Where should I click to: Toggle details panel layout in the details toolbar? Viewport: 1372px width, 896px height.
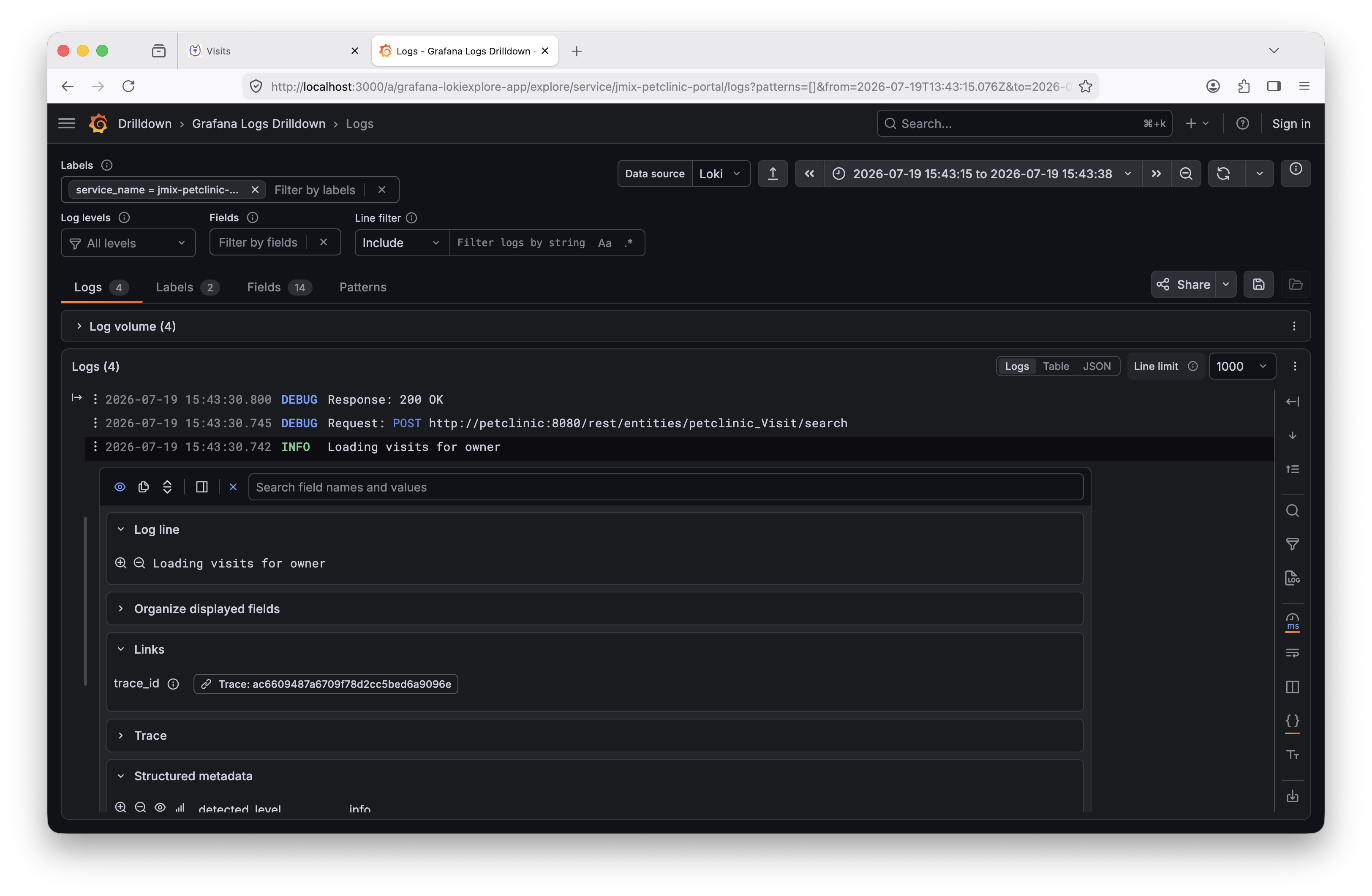202,487
